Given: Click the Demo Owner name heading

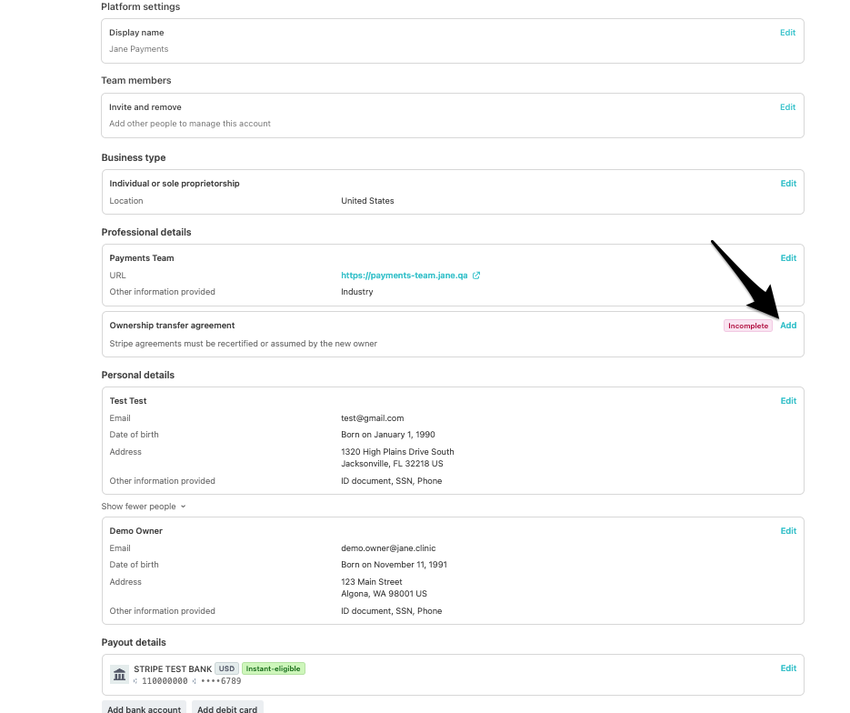Looking at the screenshot, I should [136, 531].
